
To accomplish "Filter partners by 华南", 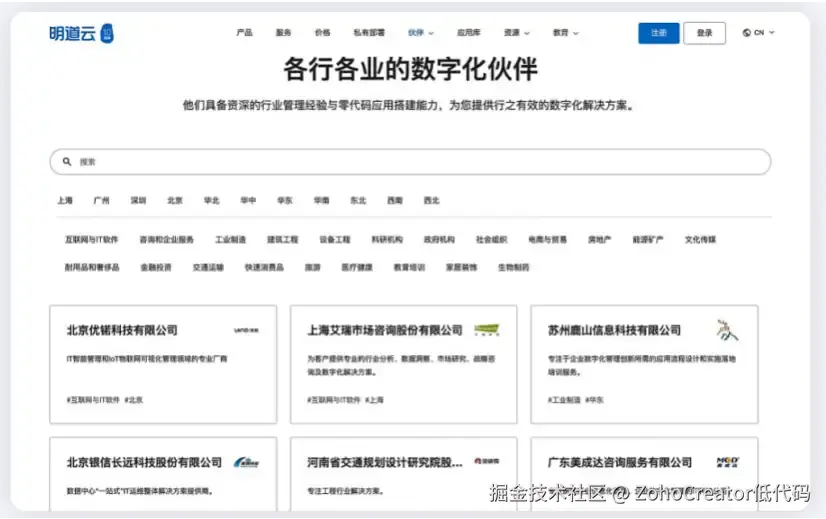I will 321,200.
